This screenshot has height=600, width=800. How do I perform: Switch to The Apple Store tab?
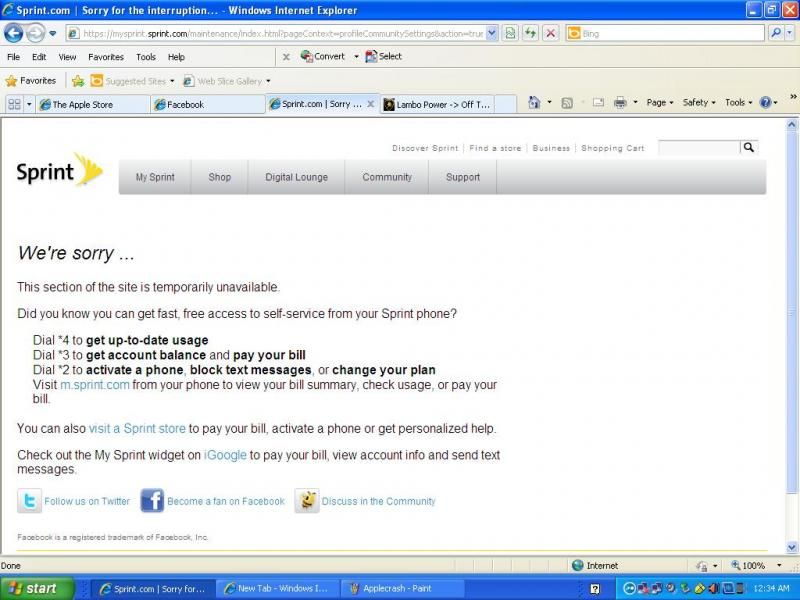coord(92,104)
